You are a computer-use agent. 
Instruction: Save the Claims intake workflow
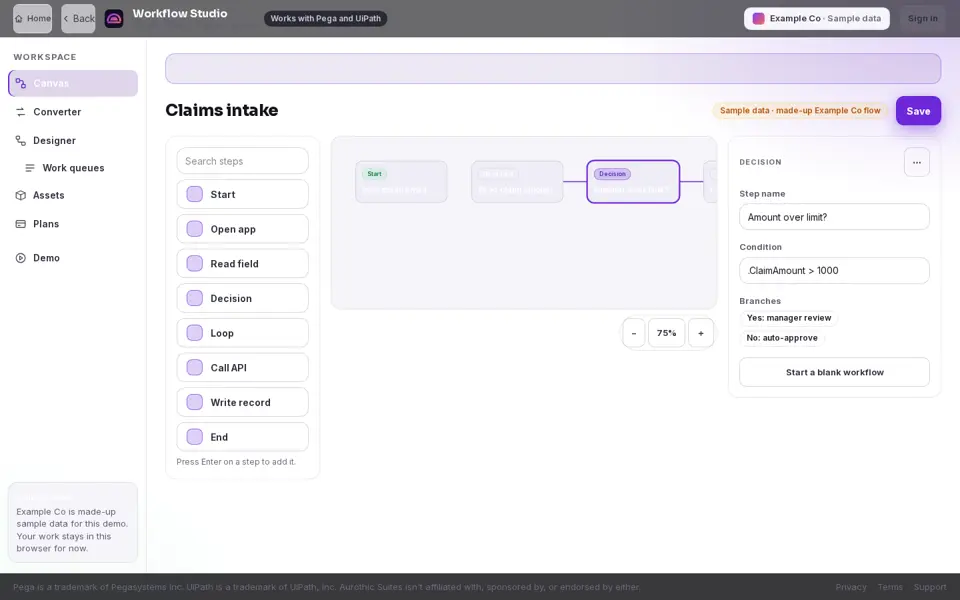(x=918, y=111)
